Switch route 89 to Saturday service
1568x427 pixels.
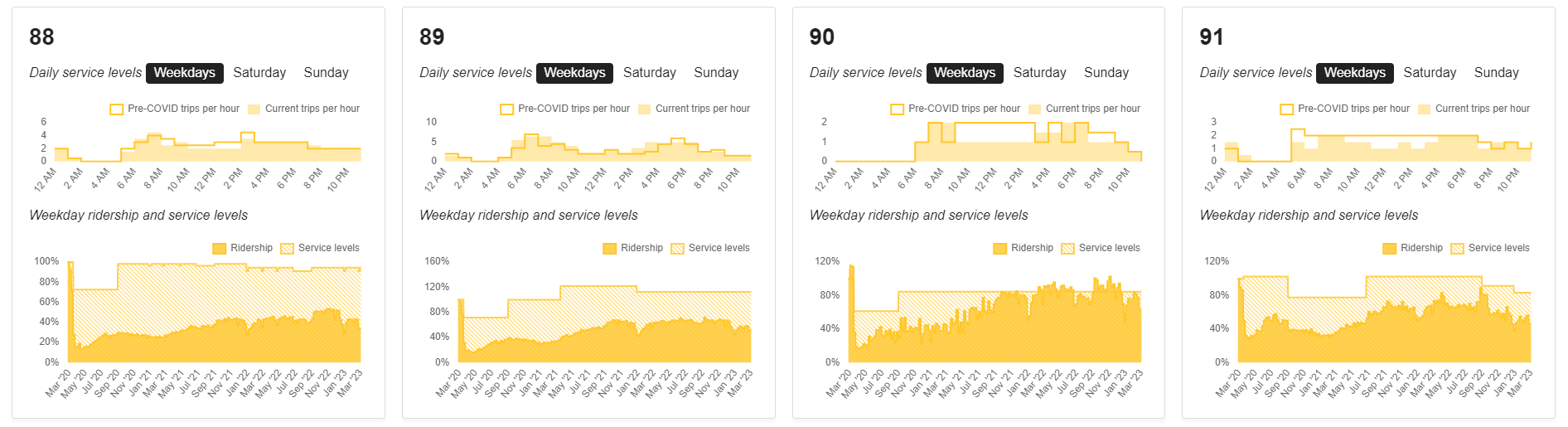(649, 73)
